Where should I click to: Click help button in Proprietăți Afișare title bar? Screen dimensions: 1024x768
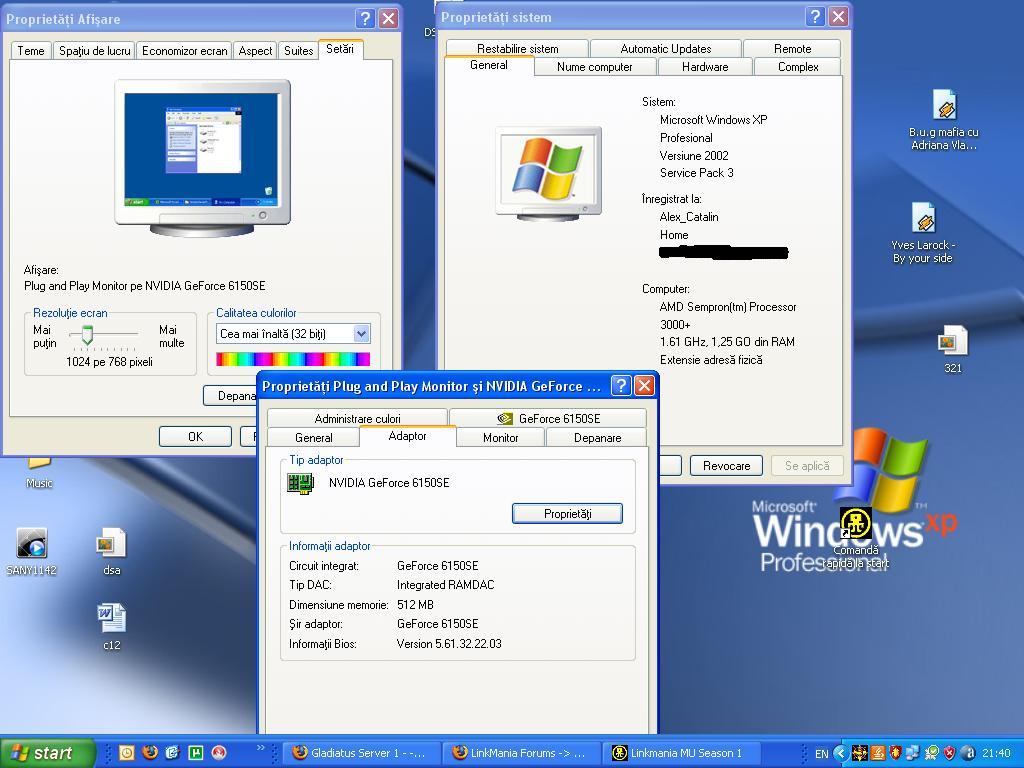pyautogui.click(x=365, y=18)
